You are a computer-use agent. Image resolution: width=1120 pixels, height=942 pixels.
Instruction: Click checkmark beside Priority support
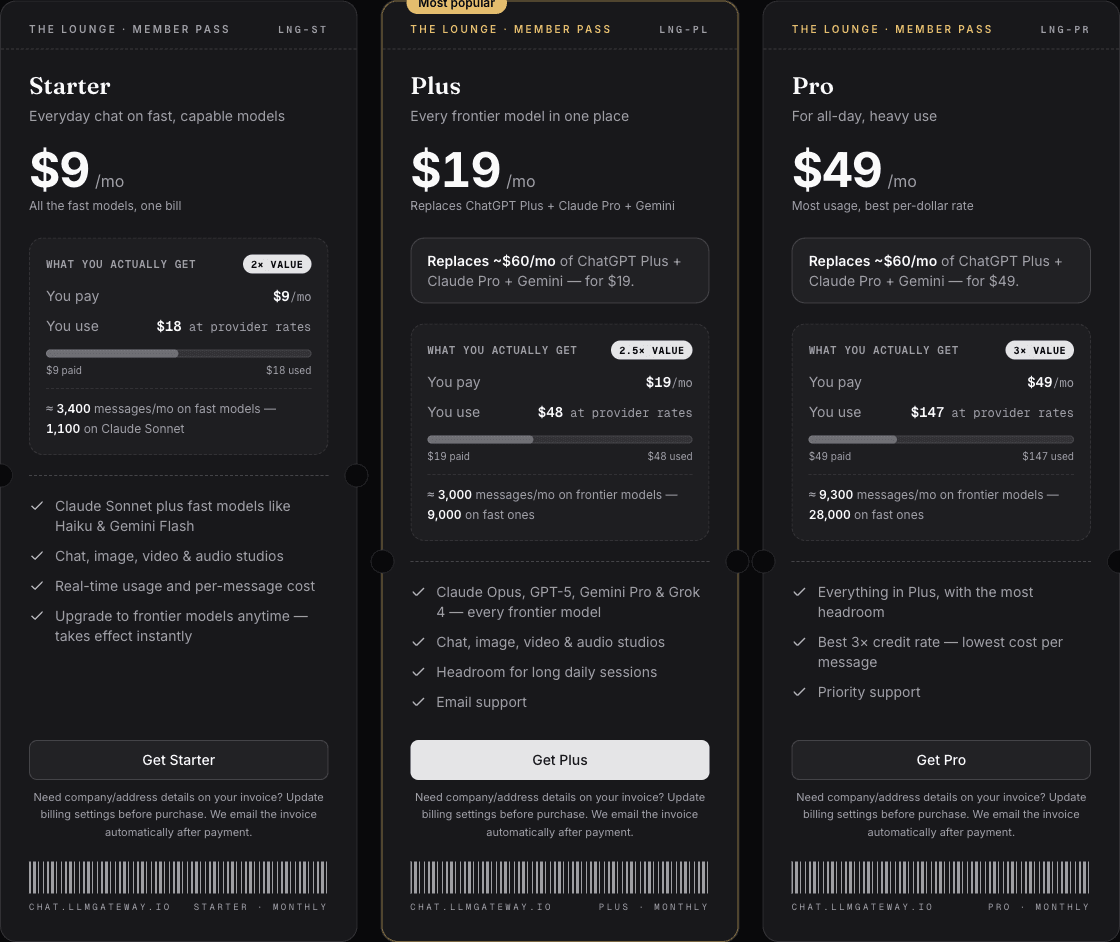tap(799, 692)
